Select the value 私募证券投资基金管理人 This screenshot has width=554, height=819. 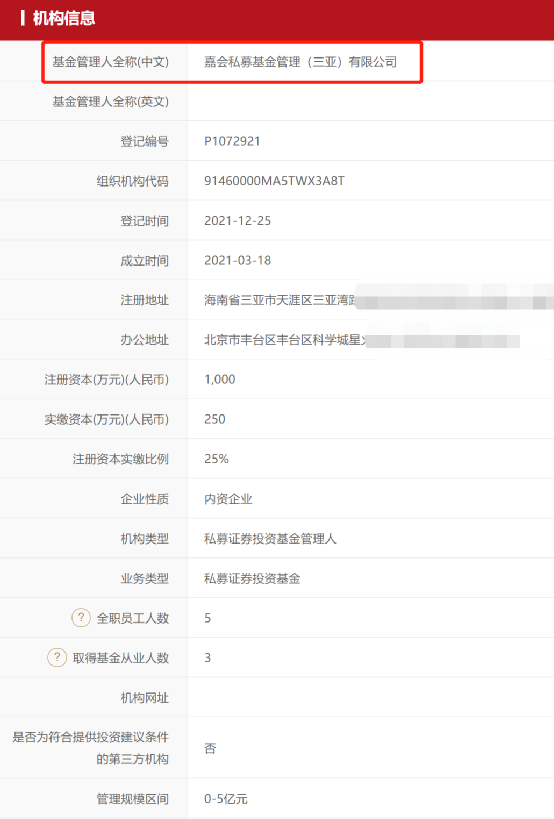pos(270,539)
